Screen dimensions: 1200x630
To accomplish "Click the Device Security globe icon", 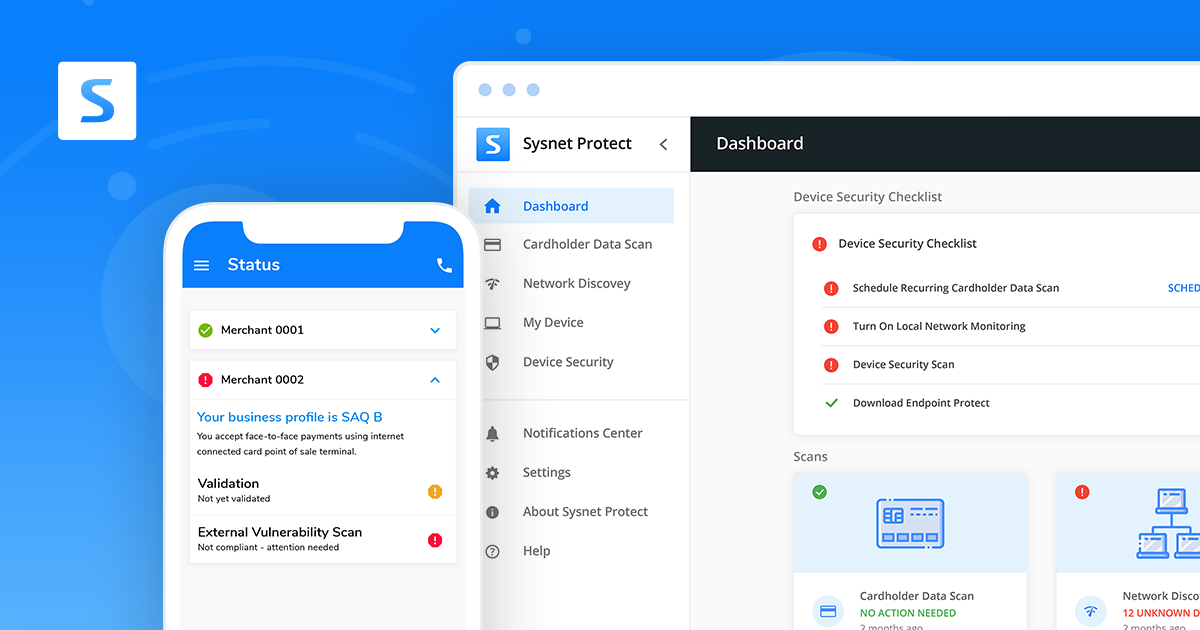I will tap(492, 361).
